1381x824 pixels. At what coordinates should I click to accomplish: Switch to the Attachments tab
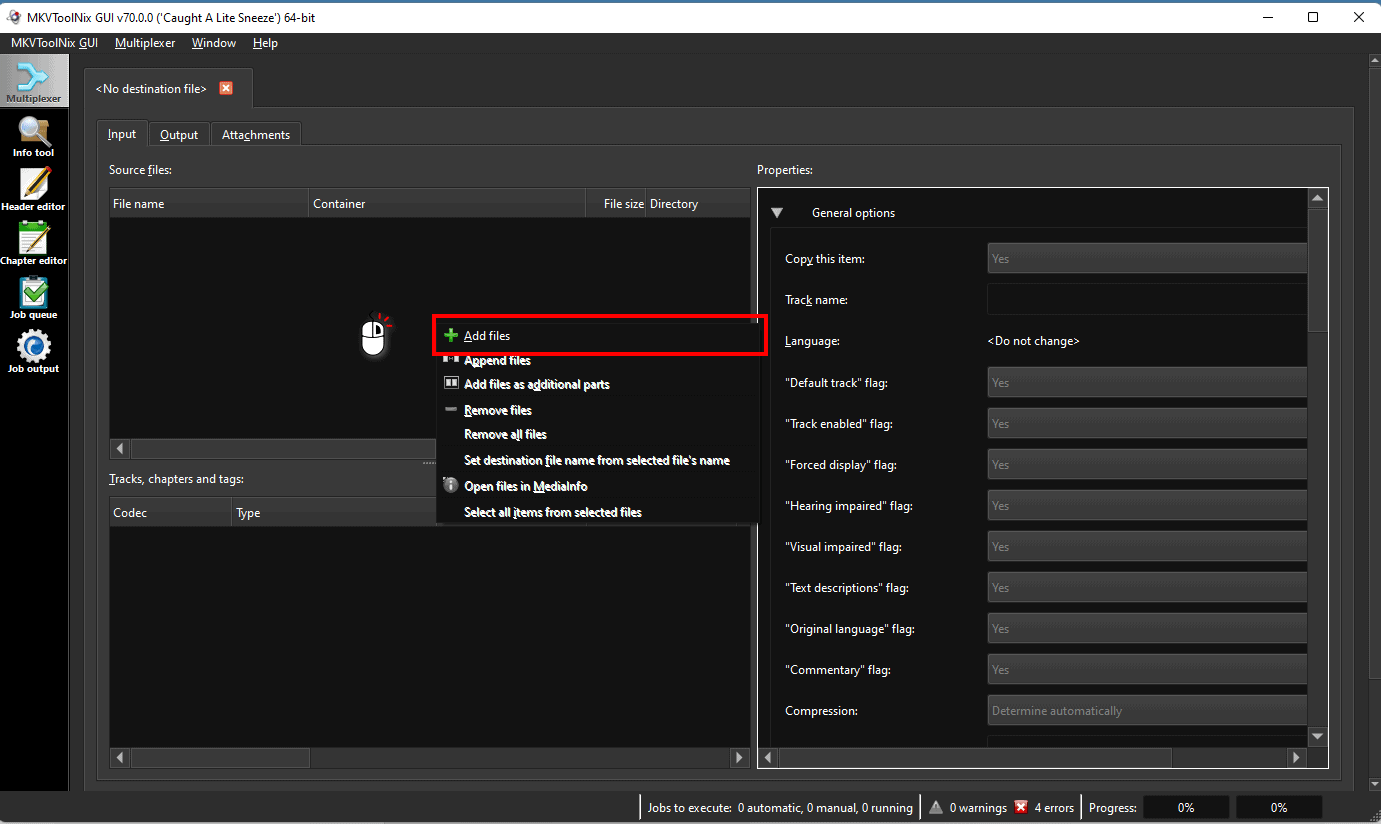256,135
